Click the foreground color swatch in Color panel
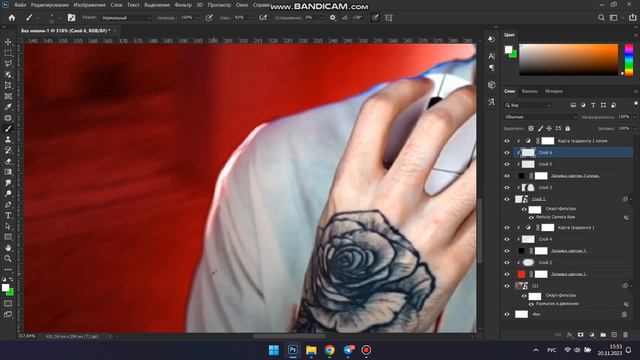The height and width of the screenshot is (360, 640). coord(508,50)
